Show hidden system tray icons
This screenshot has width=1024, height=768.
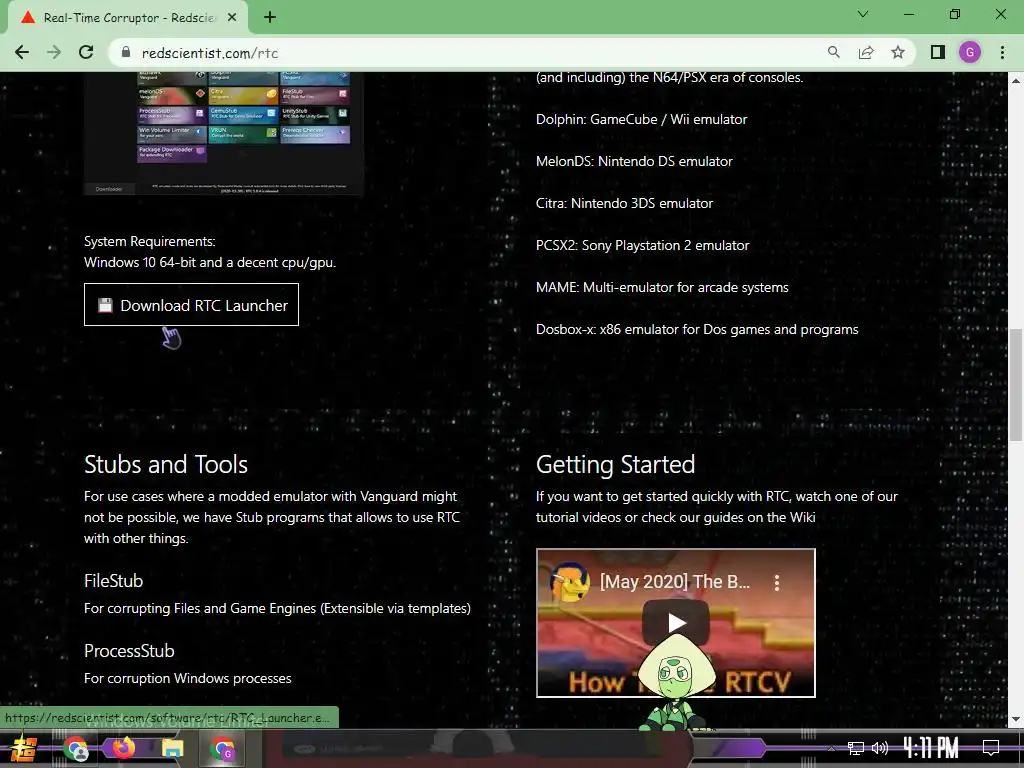coord(831,748)
